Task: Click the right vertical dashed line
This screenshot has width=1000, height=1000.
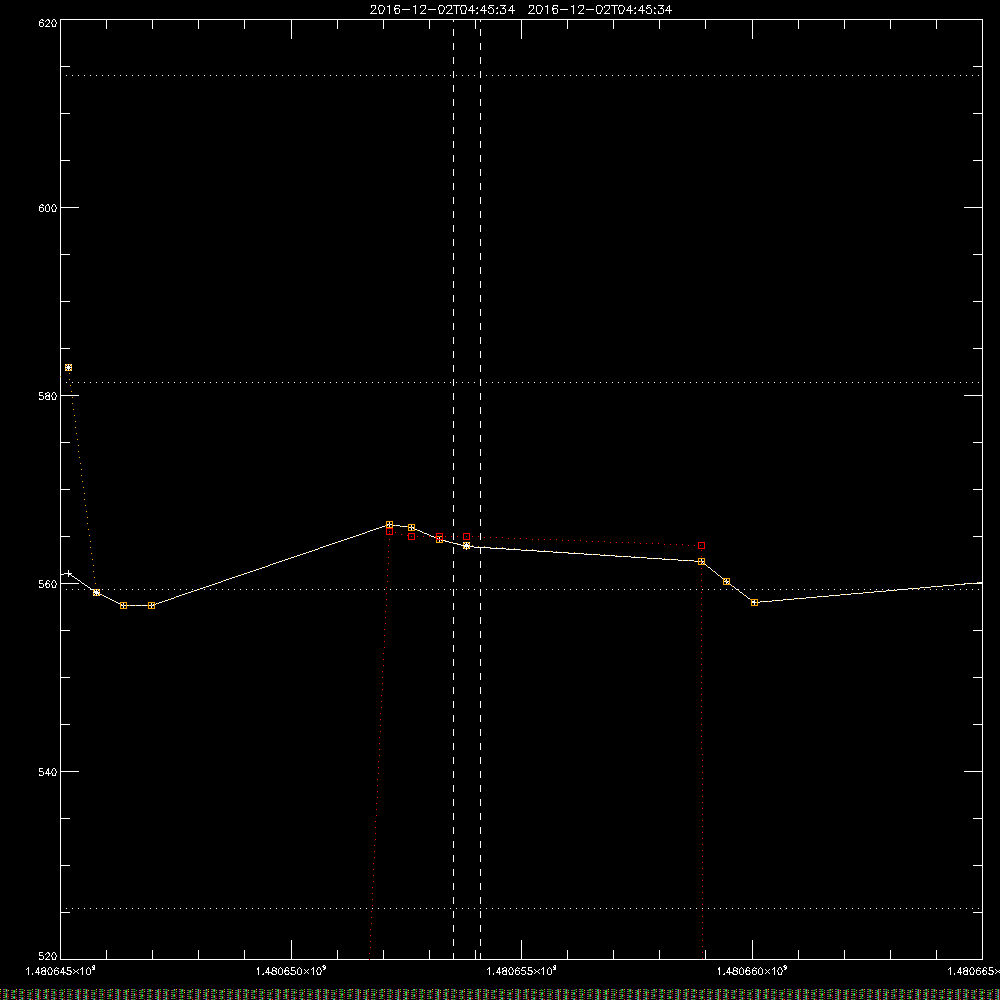Action: pyautogui.click(x=480, y=488)
